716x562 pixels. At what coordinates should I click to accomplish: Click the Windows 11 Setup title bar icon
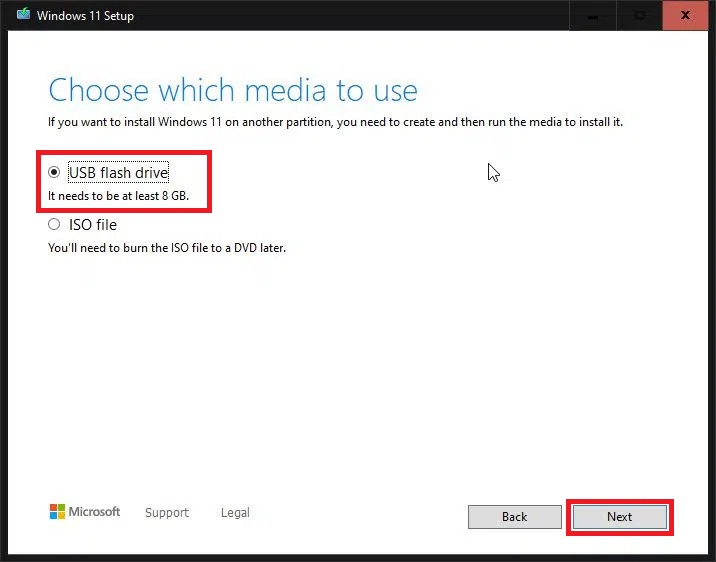click(23, 15)
